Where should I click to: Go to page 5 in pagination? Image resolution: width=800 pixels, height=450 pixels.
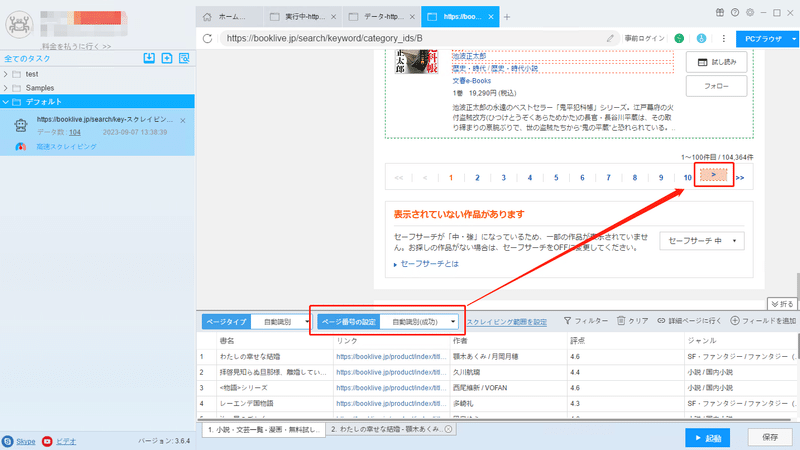click(x=556, y=178)
